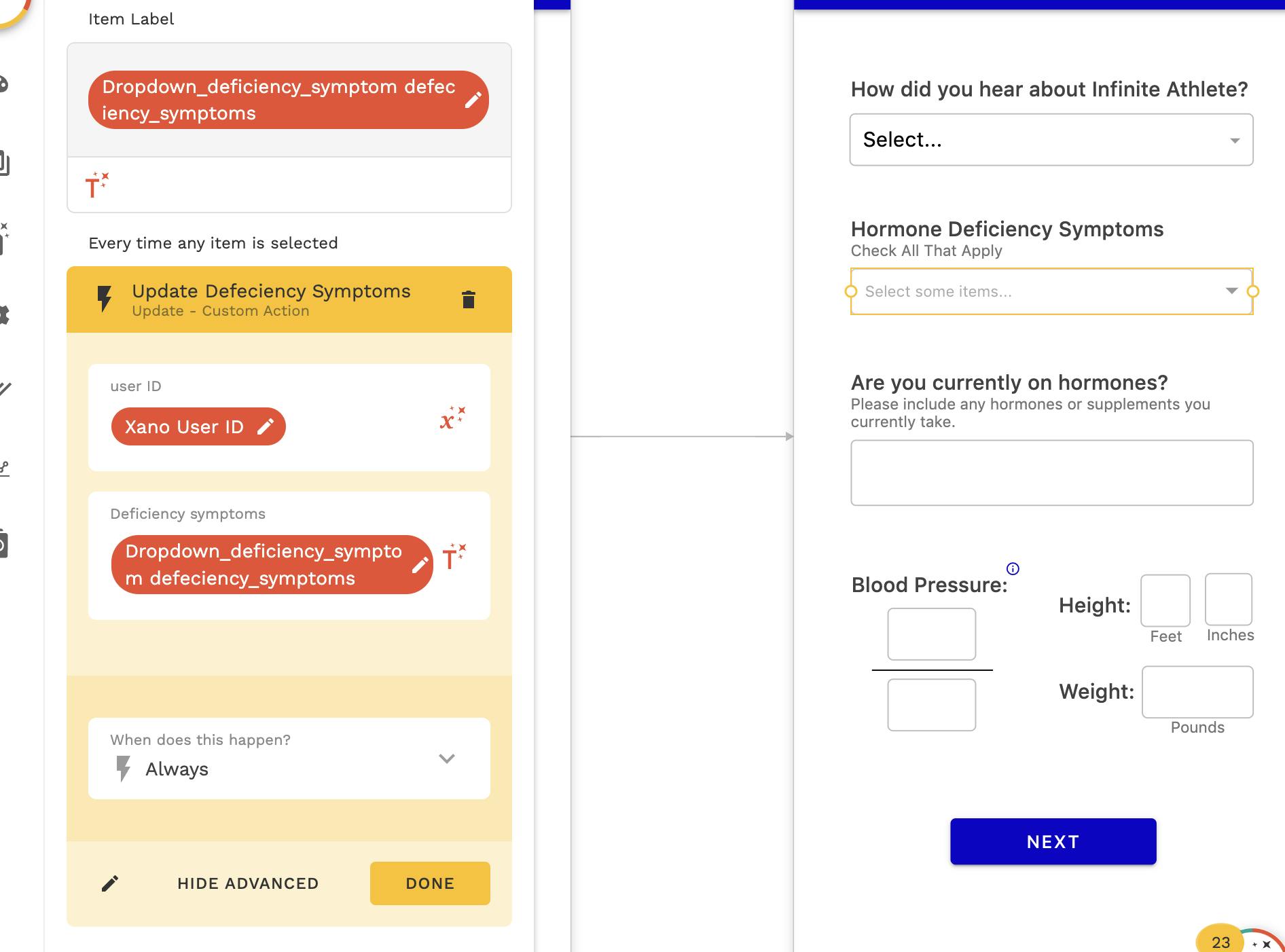Click the magic formula icon in user ID
Image resolution: width=1285 pixels, height=952 pixels.
pos(452,418)
